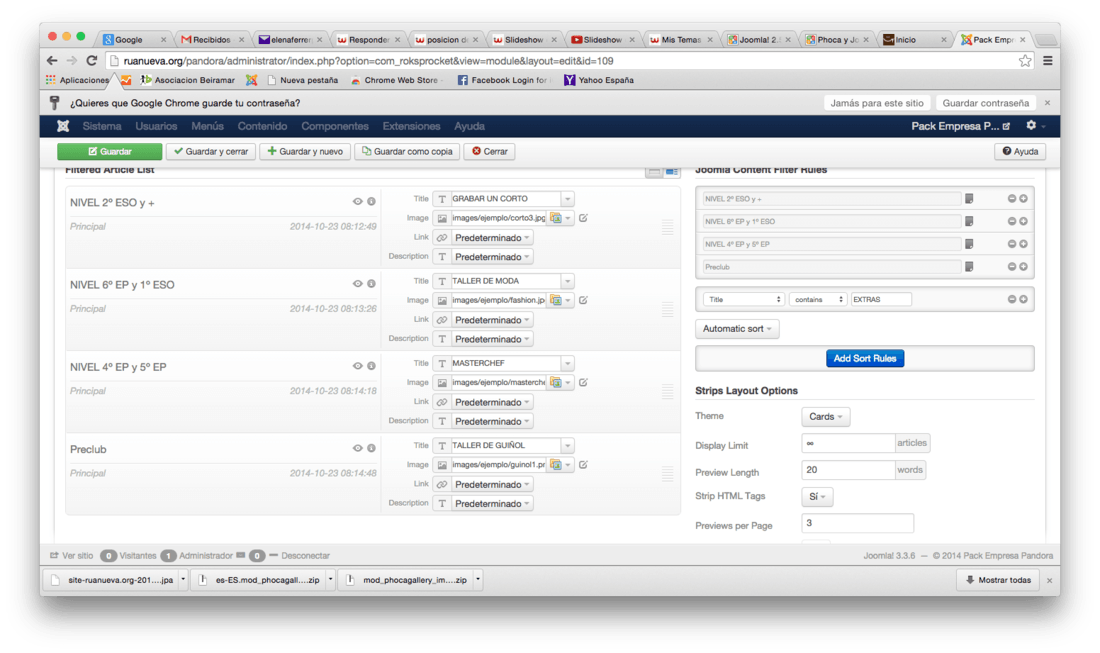1100x653 pixels.
Task: Click Guardar como copia
Action: tap(407, 152)
